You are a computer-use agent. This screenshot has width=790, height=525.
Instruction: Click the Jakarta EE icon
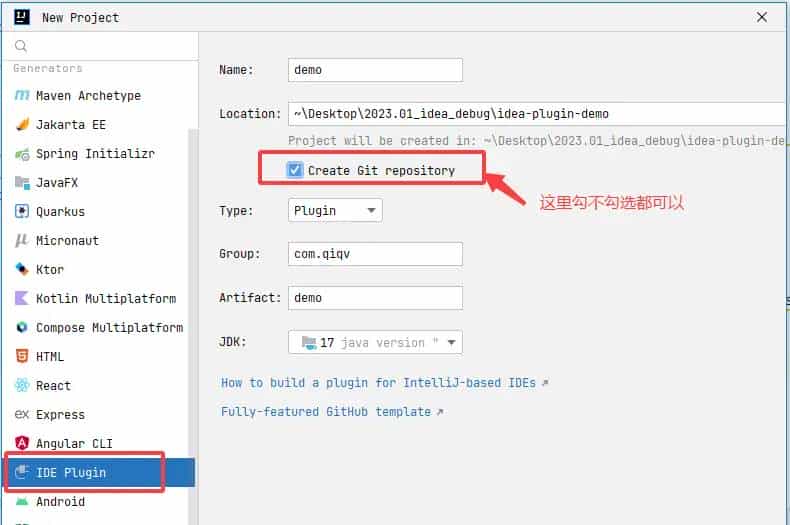click(x=22, y=124)
